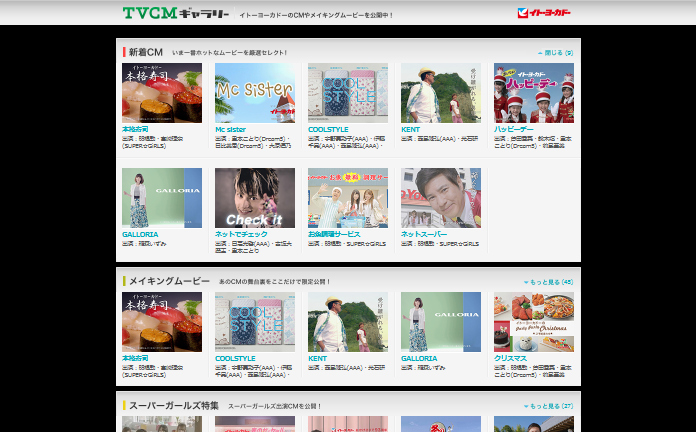Screen dimensions: 696x432
Task: Expand メイキングムービー with もっと見る (45)
Action: pos(549,282)
